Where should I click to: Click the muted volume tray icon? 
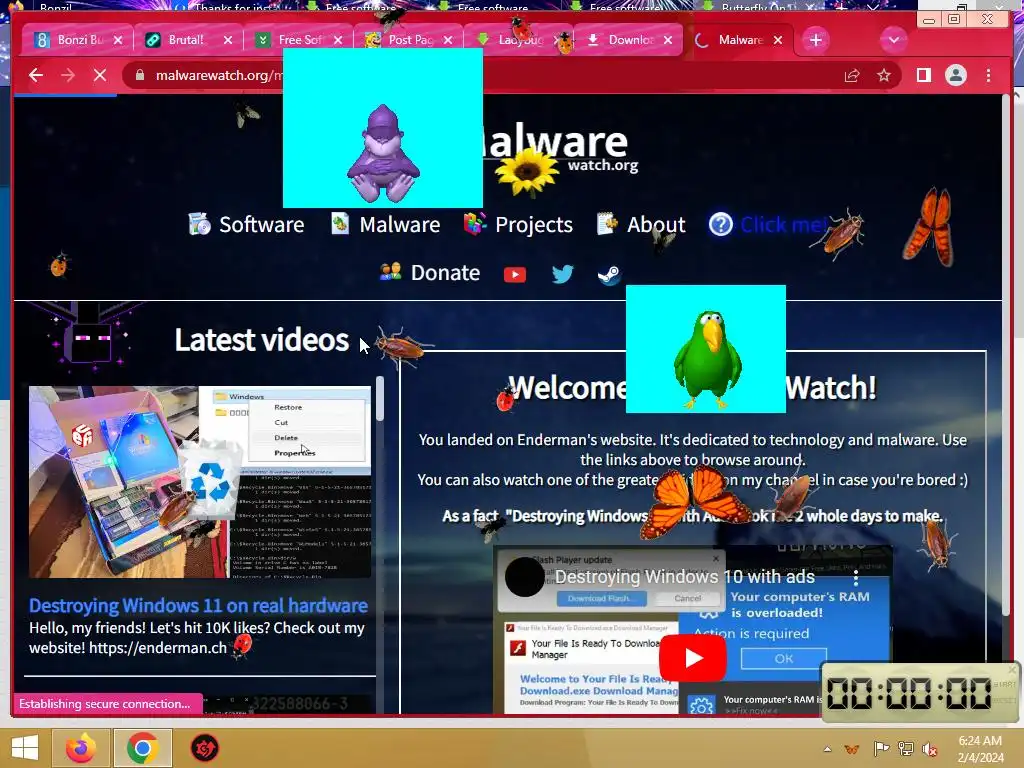tap(929, 749)
